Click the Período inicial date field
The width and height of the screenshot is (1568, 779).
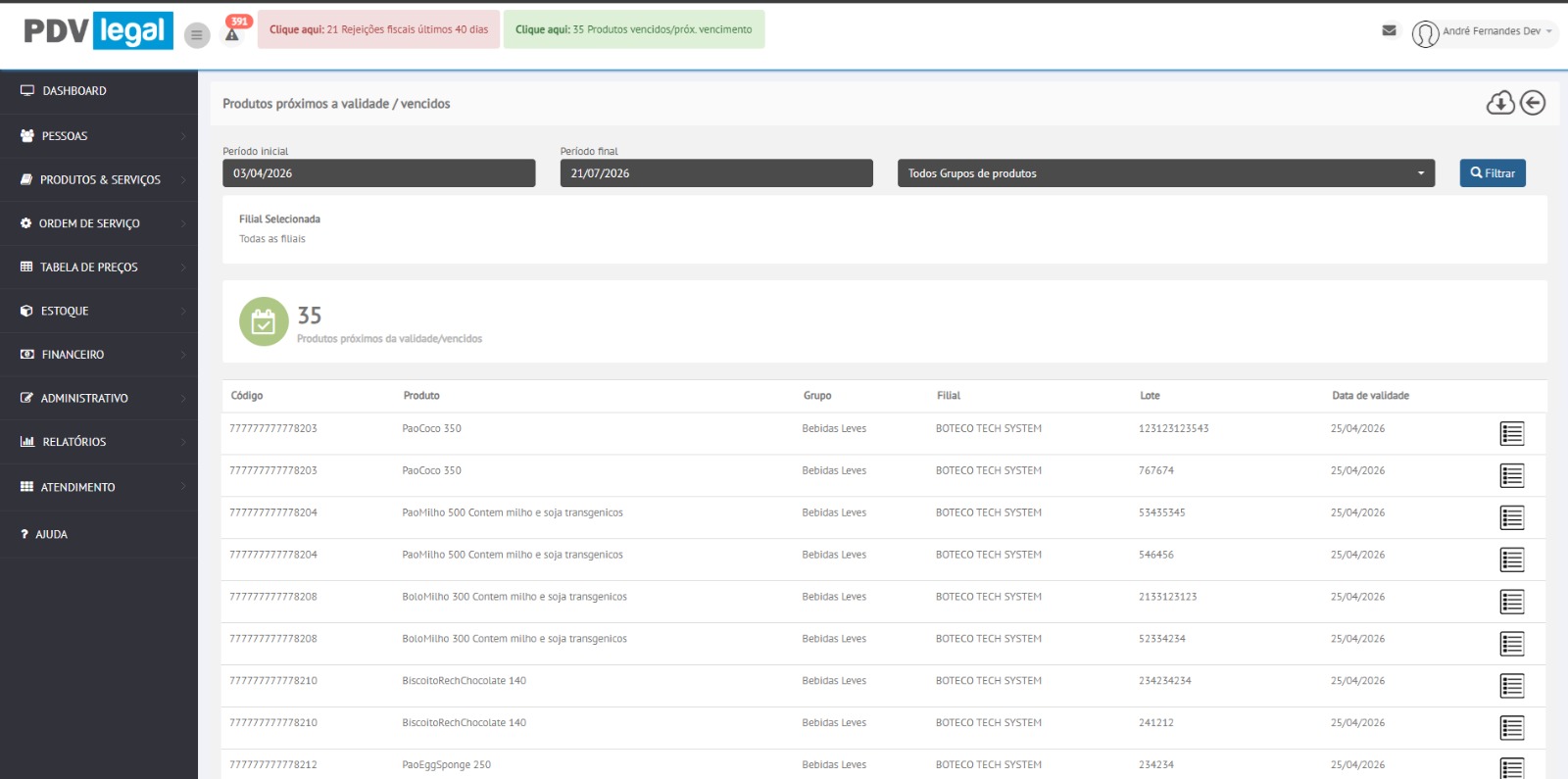point(378,173)
